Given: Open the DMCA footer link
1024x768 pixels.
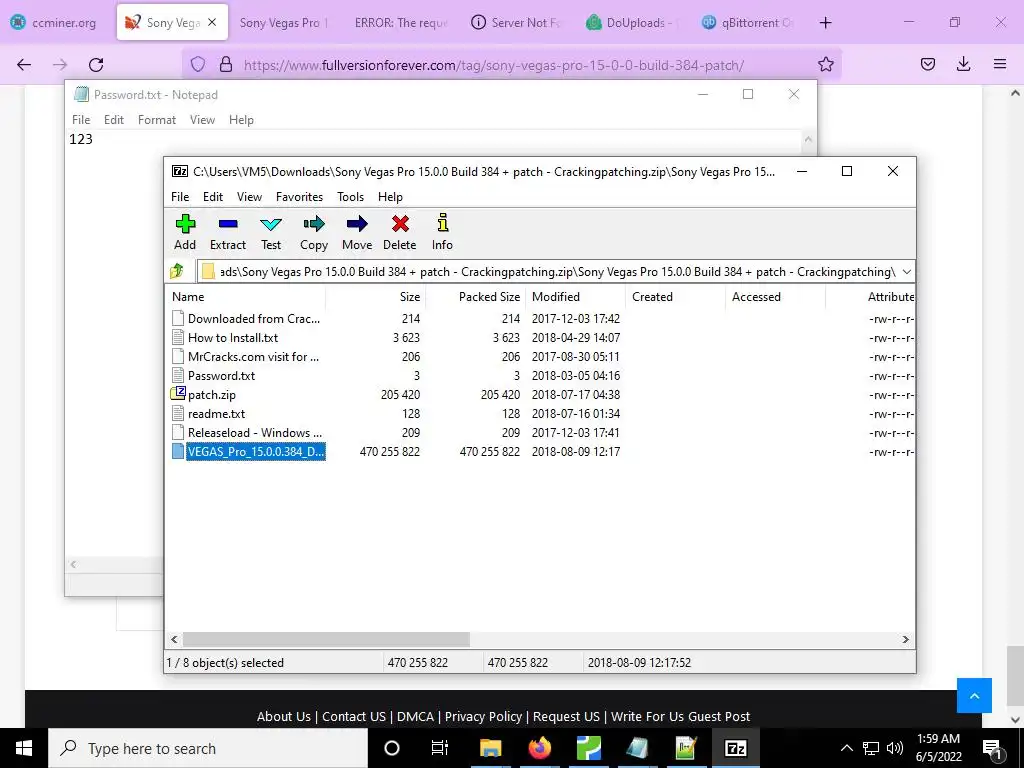Looking at the screenshot, I should pyautogui.click(x=415, y=716).
